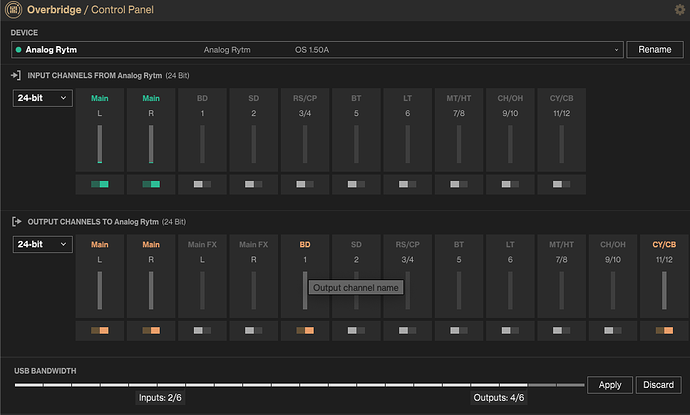Apply the channel changes
690x415 pixels.
point(610,385)
